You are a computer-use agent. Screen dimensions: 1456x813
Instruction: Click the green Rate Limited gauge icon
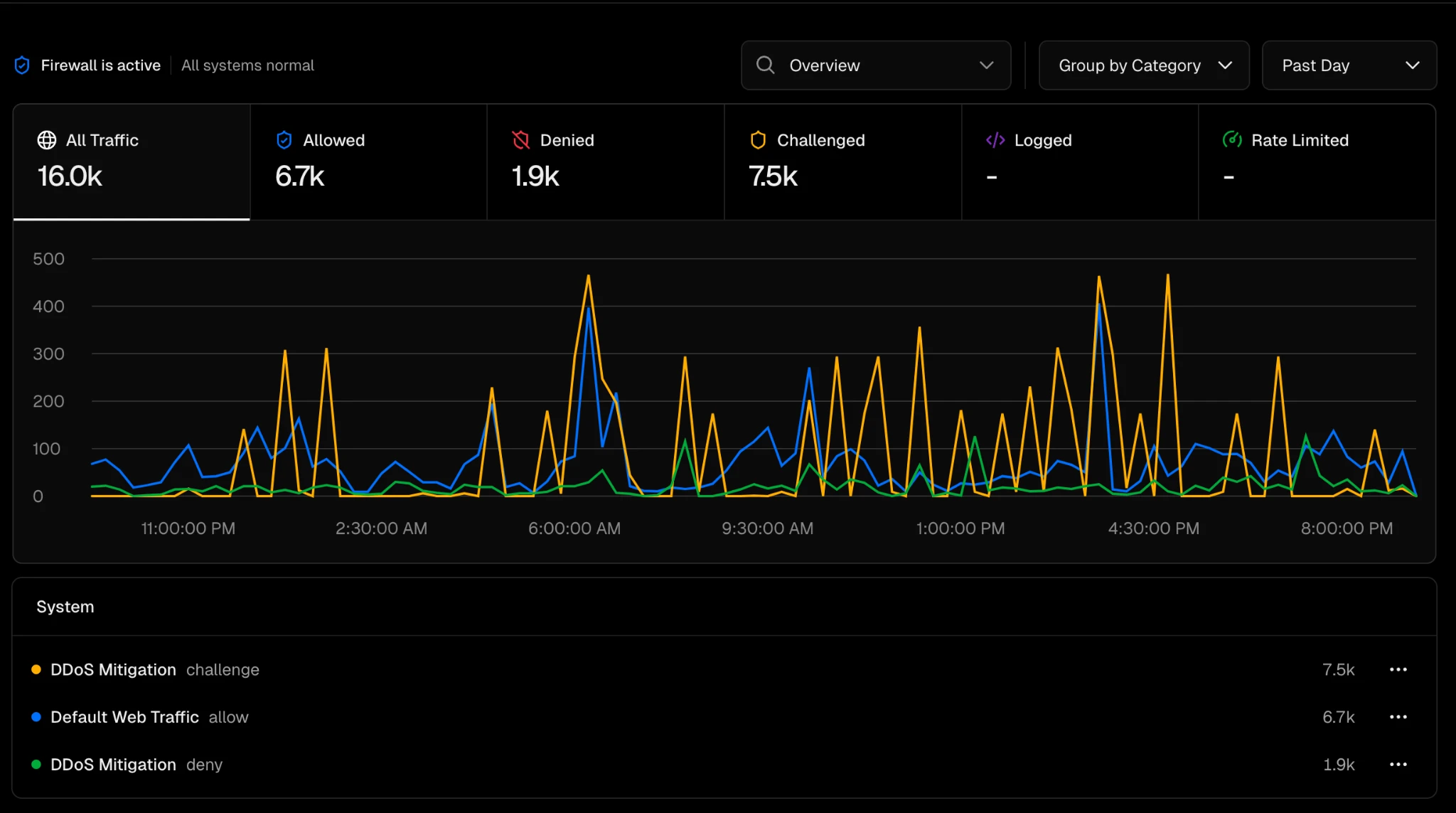tap(1232, 140)
